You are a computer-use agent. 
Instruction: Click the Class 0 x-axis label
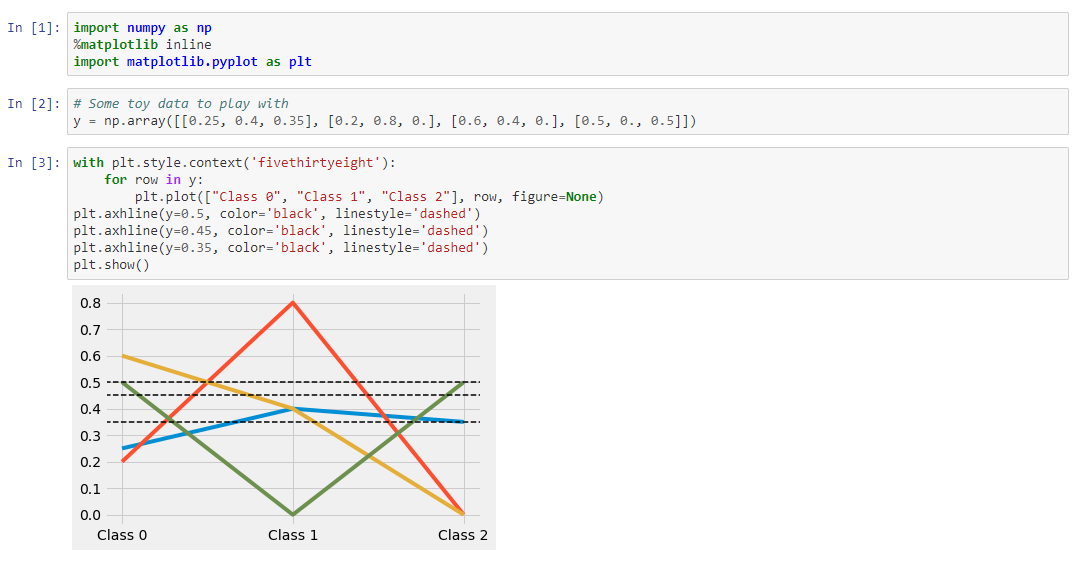pyautogui.click(x=122, y=536)
